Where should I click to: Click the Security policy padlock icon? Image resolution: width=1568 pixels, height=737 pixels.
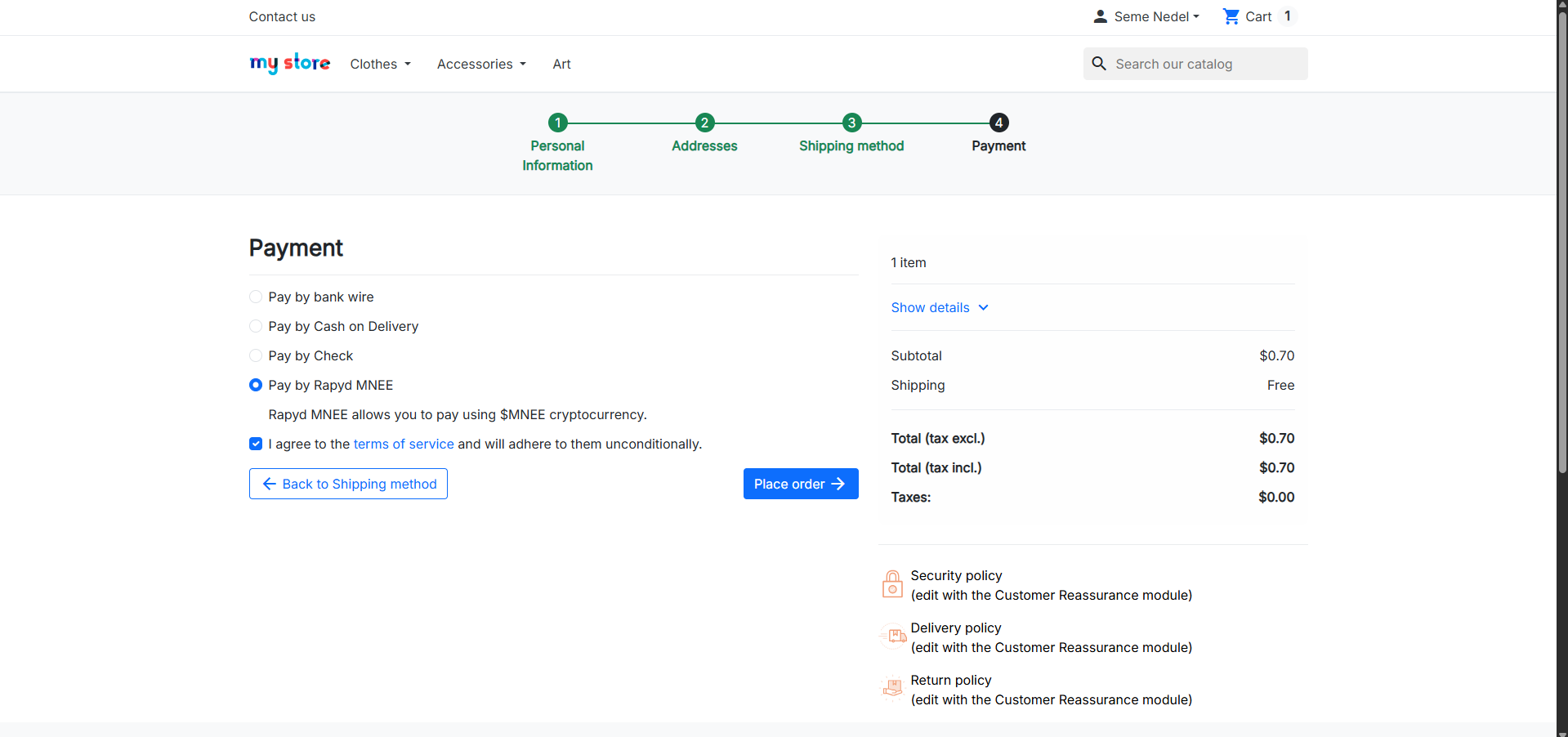(x=892, y=584)
